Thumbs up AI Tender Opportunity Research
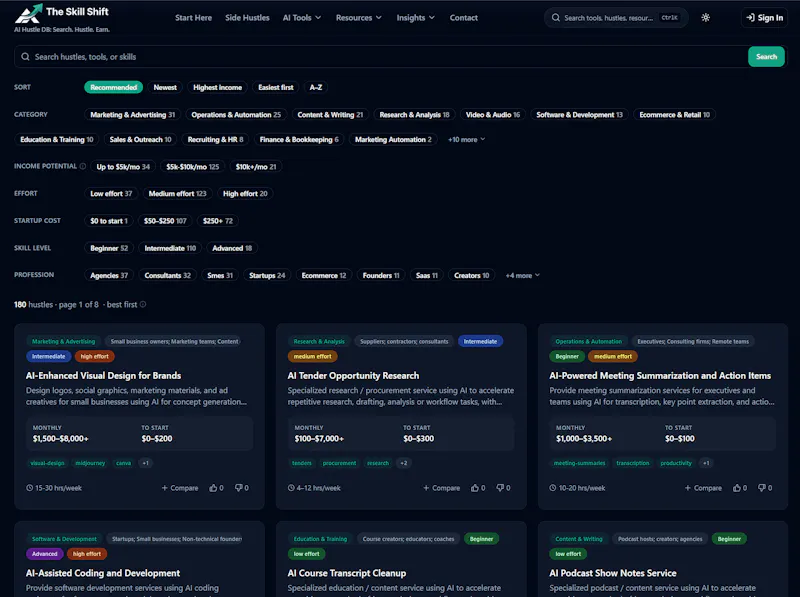 click(475, 488)
